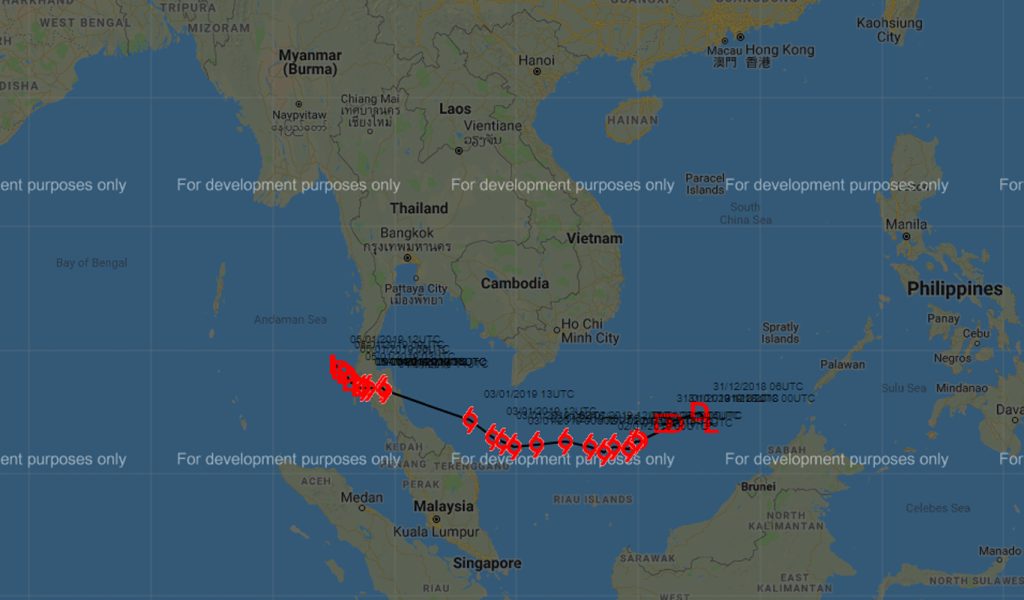Click the capital dot beside Hanoi
This screenshot has height=600, width=1024.
(x=537, y=72)
